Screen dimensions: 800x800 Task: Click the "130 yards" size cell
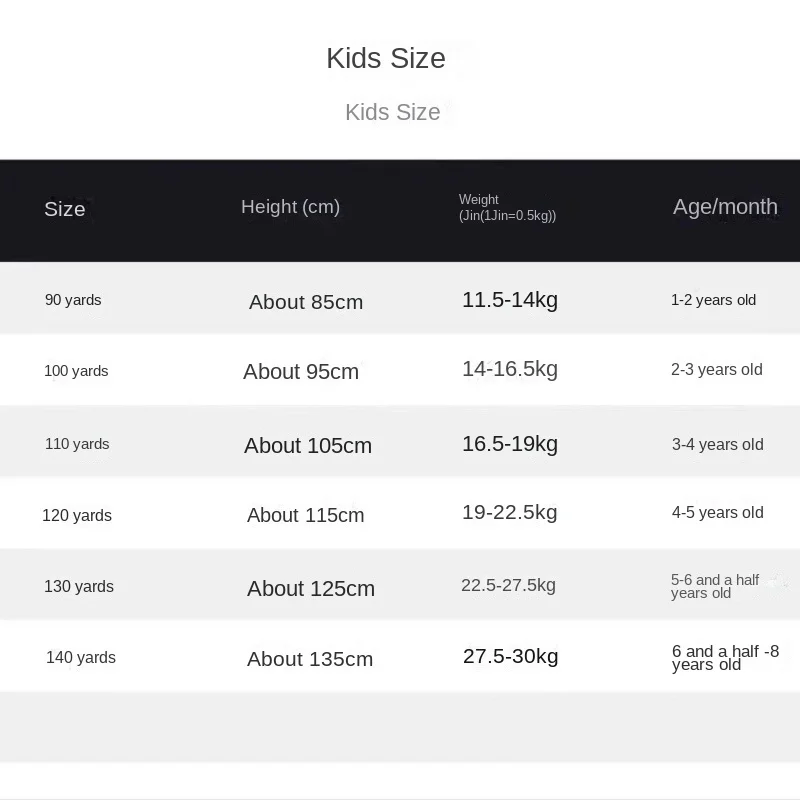[x=79, y=587]
